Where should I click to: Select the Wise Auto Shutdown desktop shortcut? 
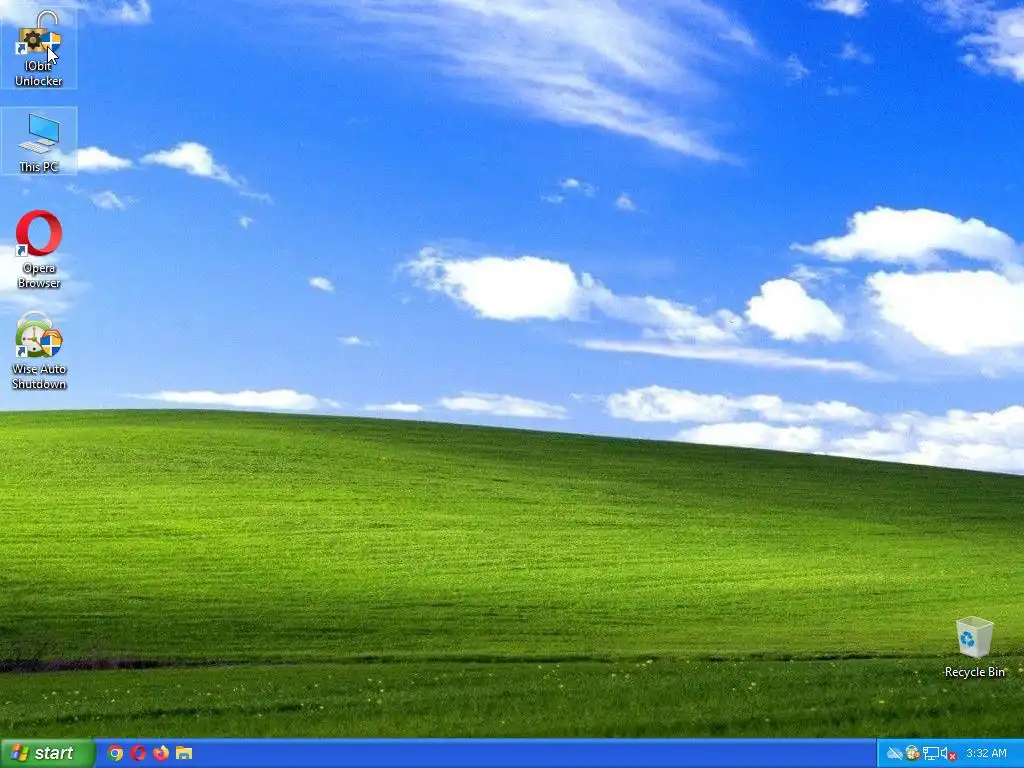pos(39,351)
